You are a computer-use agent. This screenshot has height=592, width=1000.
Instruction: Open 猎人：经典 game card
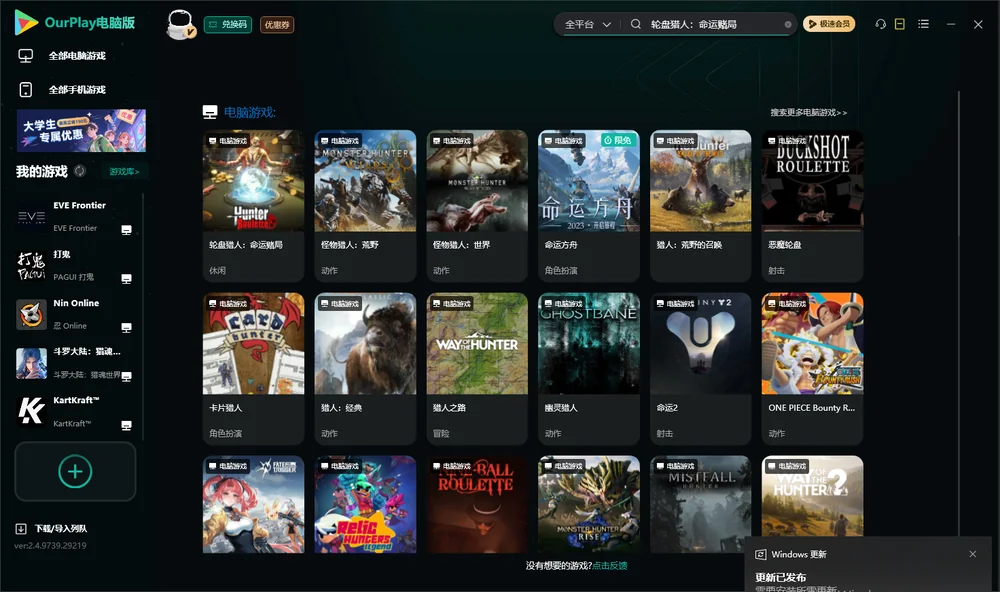click(365, 368)
